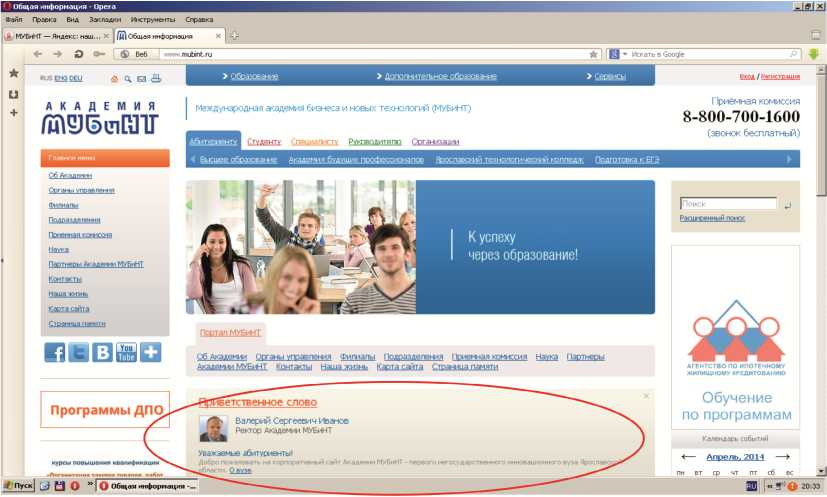Open Opera sidebar Bookmarks star panel

click(14, 73)
